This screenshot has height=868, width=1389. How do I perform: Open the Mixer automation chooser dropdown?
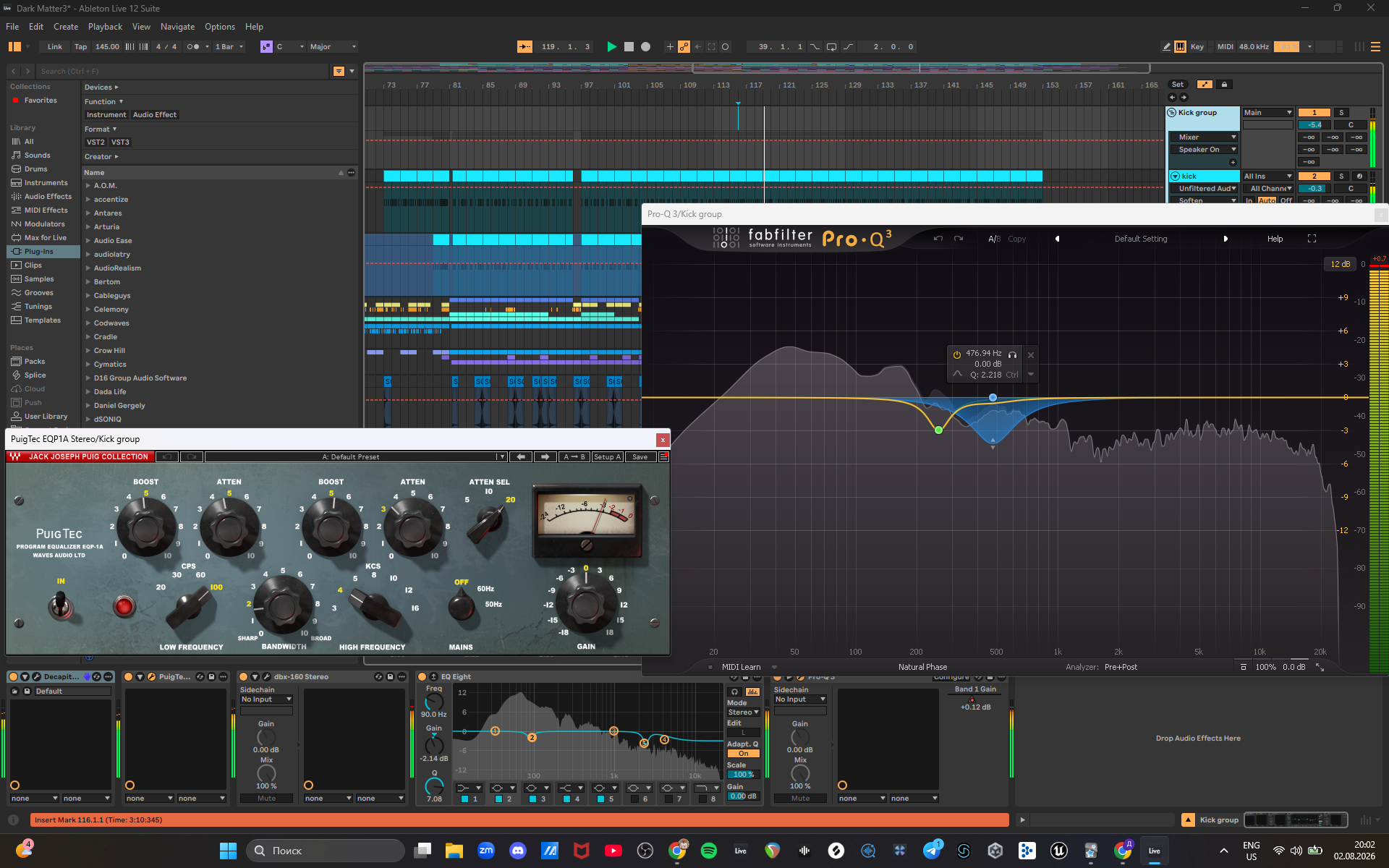[1204, 137]
